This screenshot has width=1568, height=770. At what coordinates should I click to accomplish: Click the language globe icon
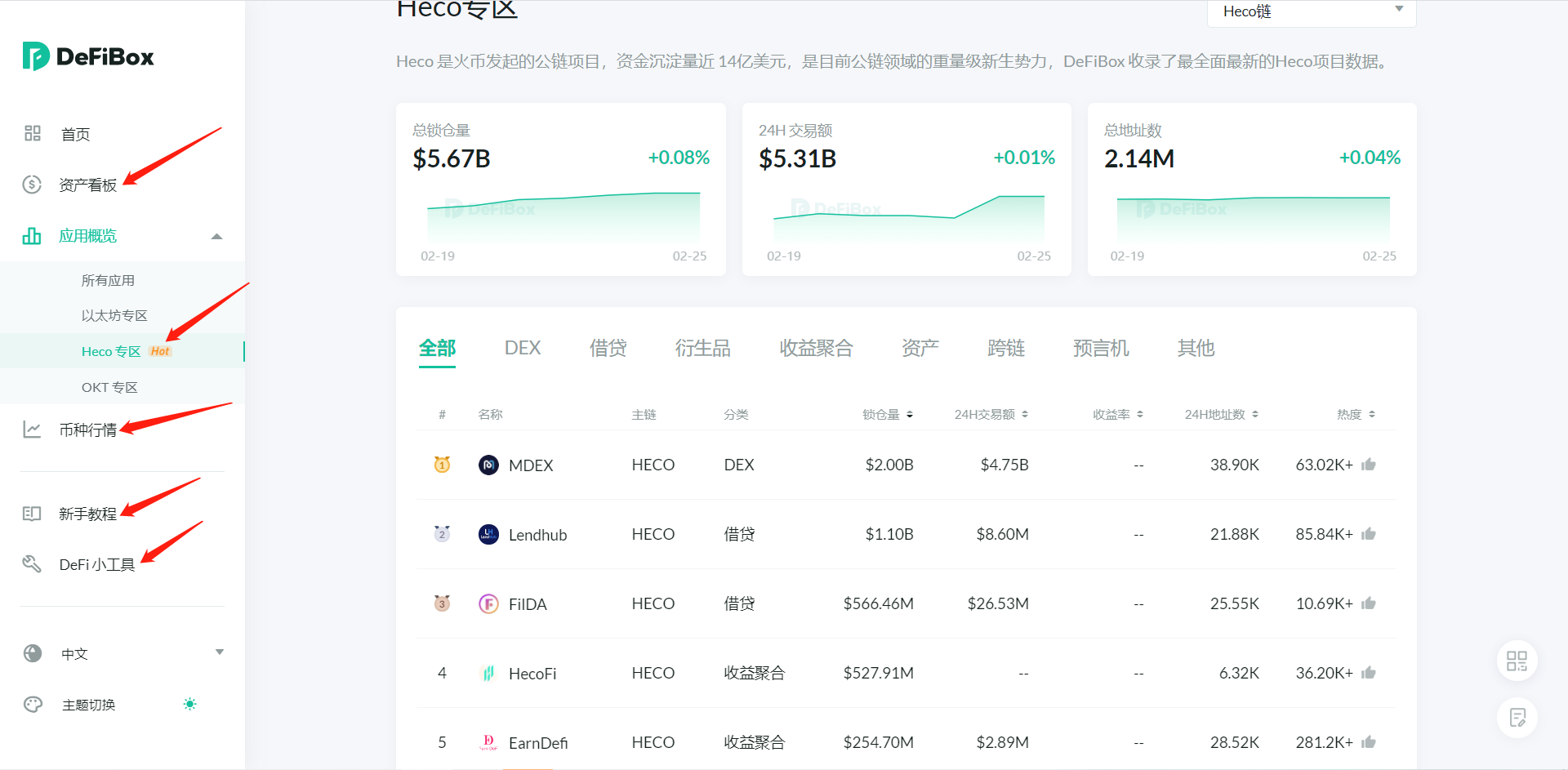32,653
